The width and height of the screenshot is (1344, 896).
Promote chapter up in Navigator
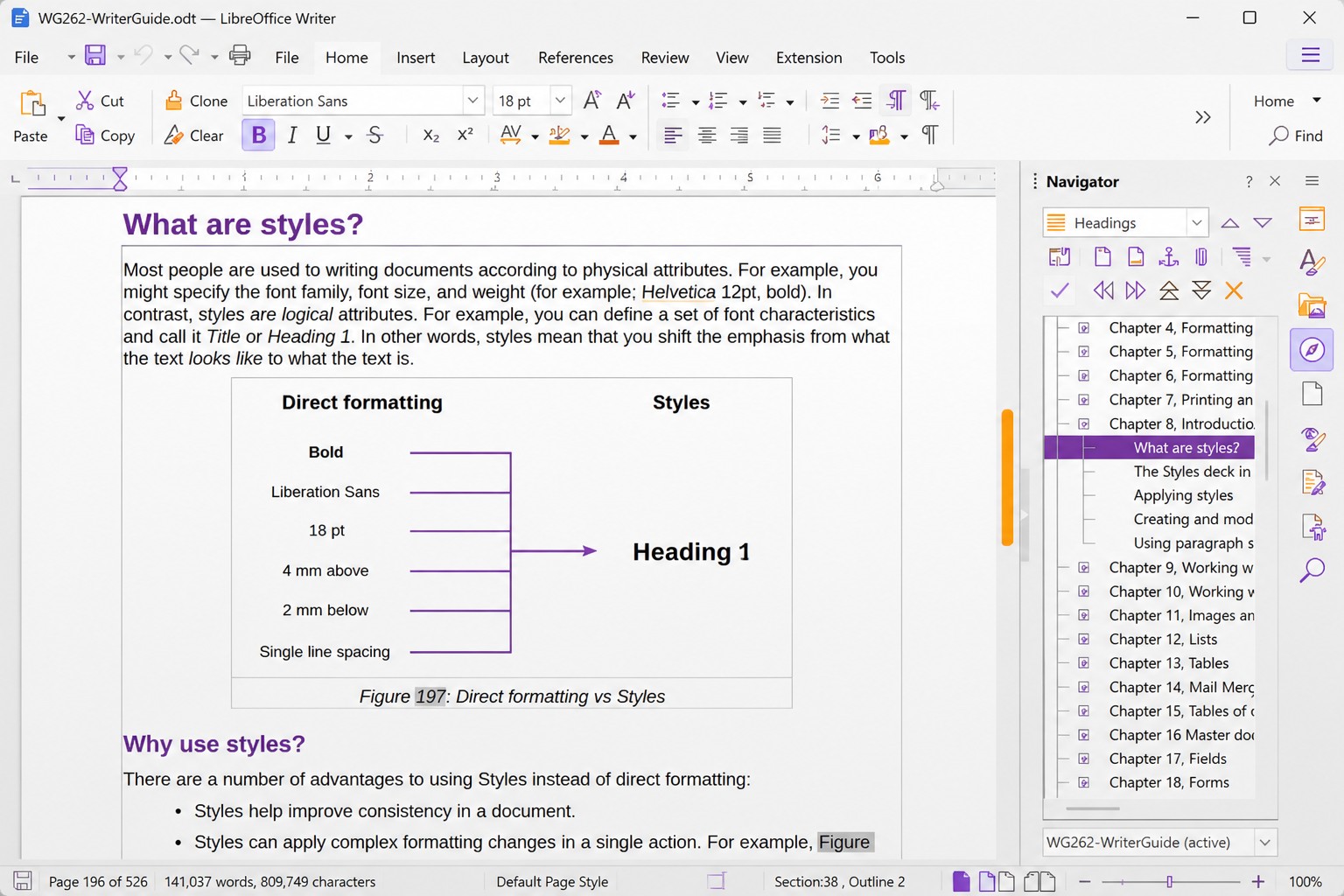pyautogui.click(x=1169, y=290)
